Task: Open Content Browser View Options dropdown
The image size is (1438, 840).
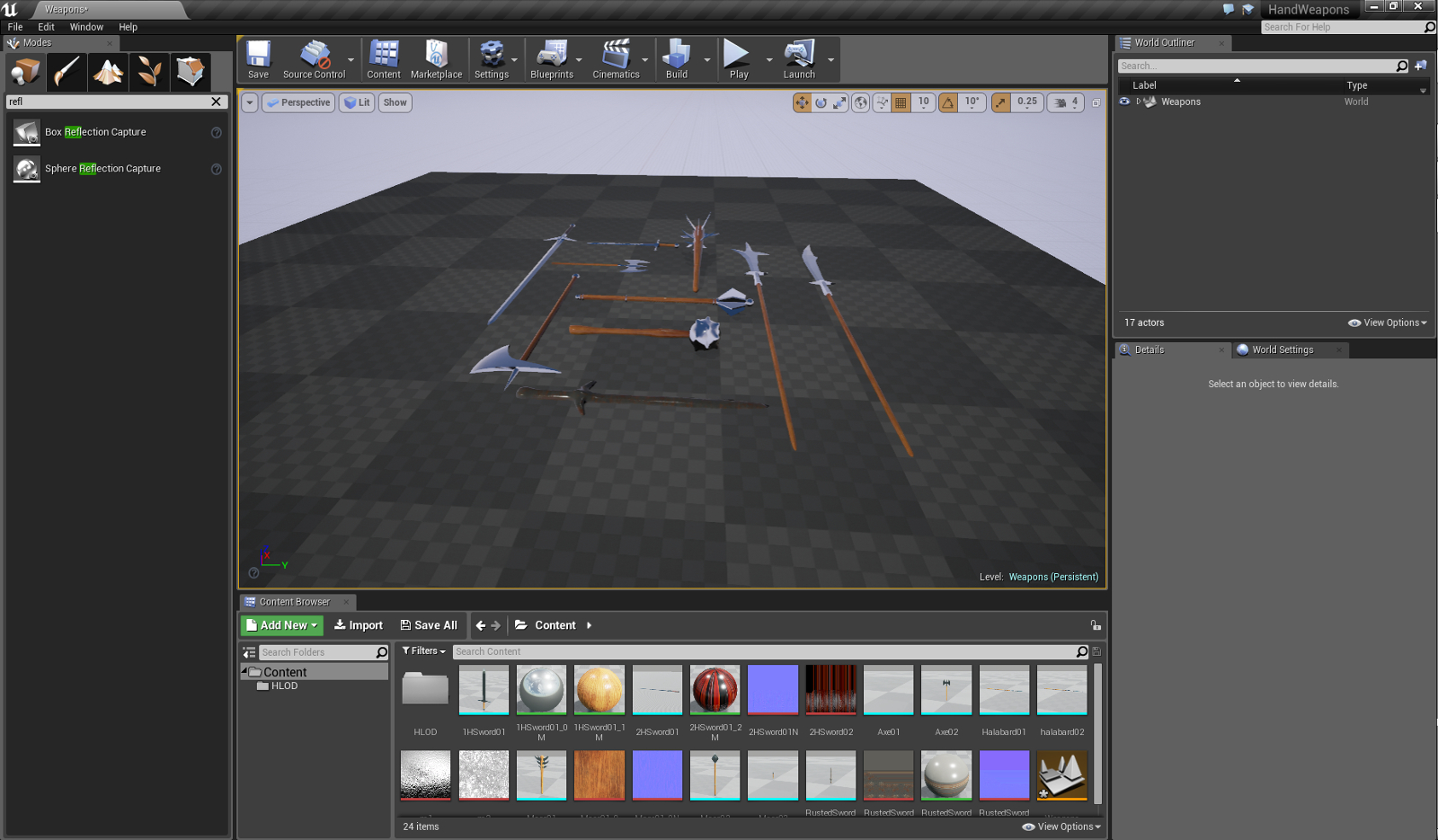Action: tap(1061, 827)
